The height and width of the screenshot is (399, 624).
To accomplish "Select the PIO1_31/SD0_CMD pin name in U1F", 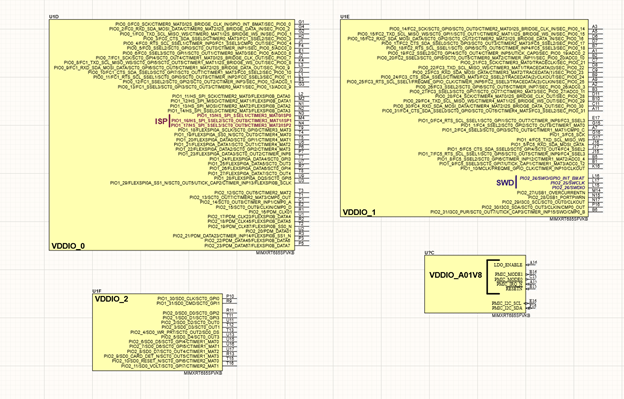I will (x=188, y=303).
